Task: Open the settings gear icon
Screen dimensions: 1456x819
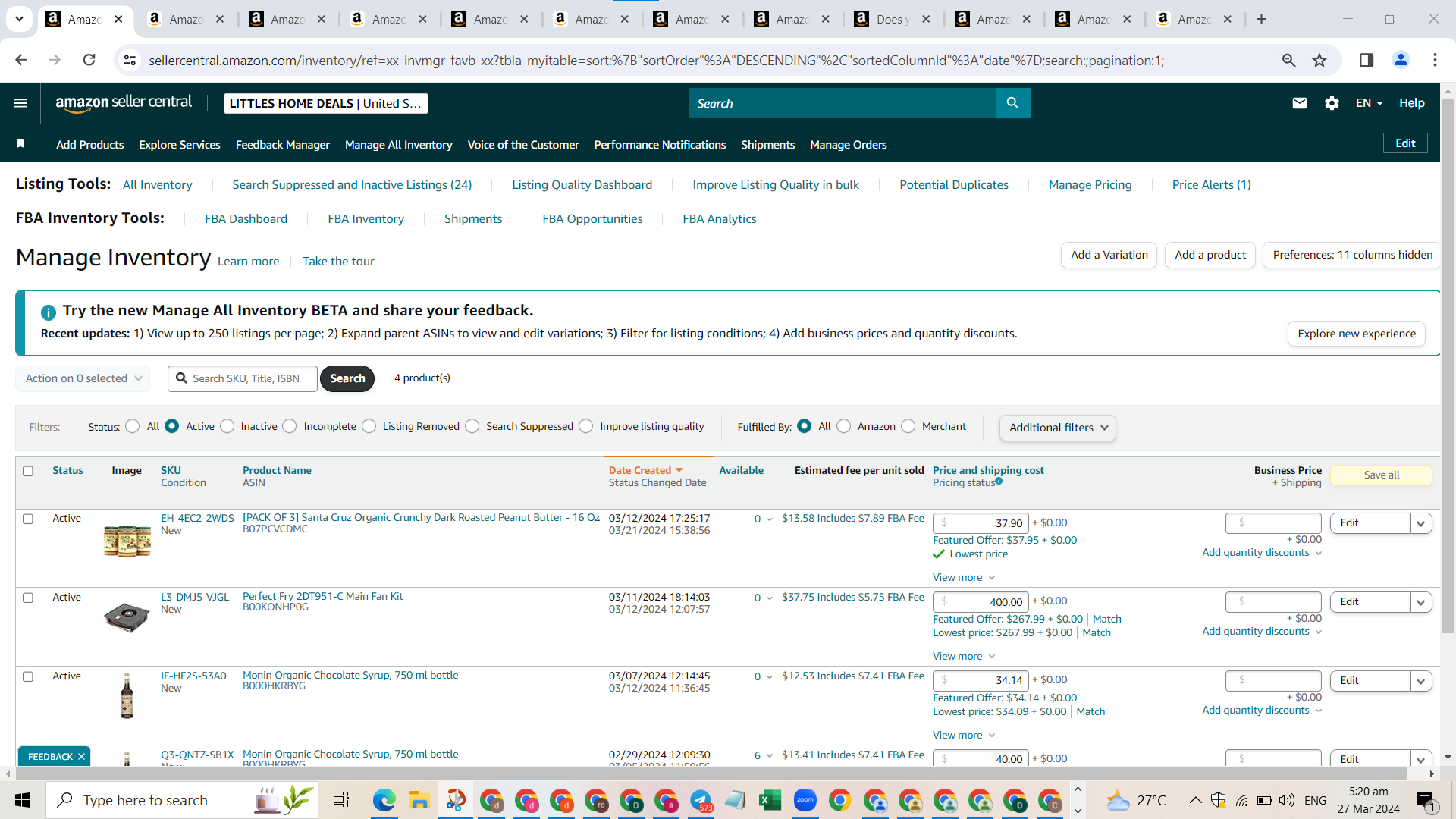Action: [x=1332, y=103]
